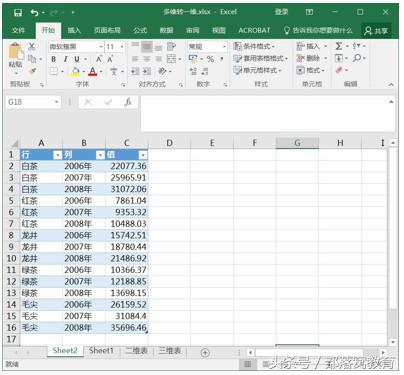Use the Format Painter brush icon

tap(32, 71)
